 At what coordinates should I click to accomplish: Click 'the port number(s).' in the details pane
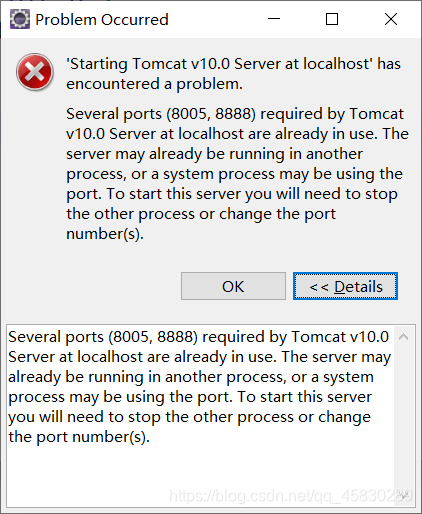pos(79,437)
